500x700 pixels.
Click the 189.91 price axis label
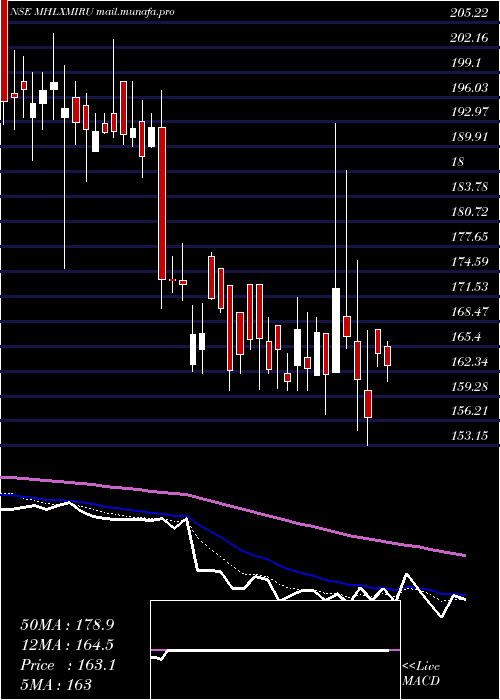point(469,137)
